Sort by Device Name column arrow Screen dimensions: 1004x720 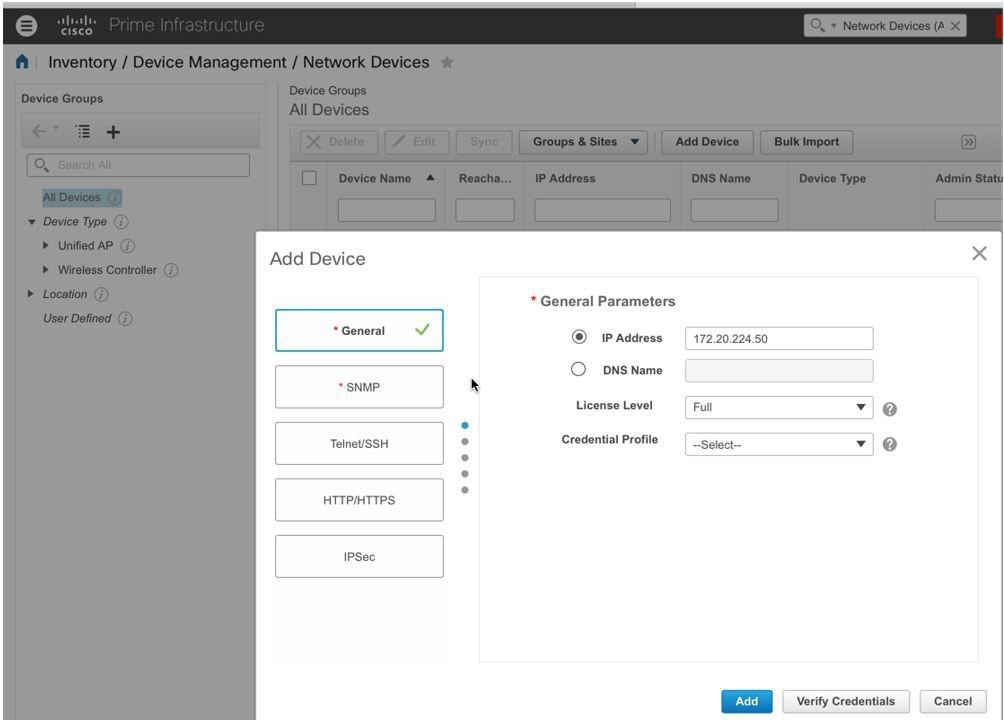(430, 177)
